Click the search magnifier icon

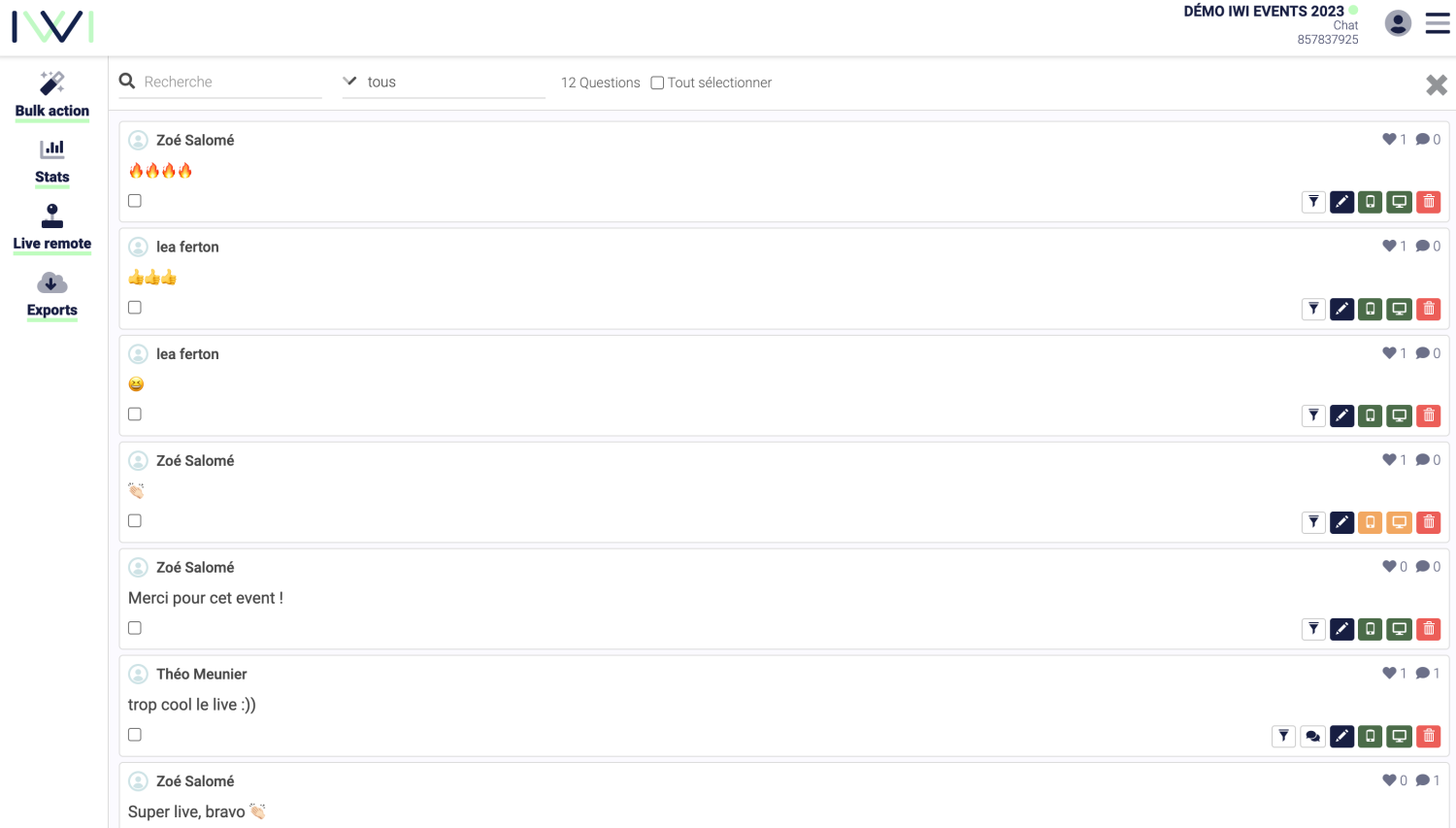[127, 82]
